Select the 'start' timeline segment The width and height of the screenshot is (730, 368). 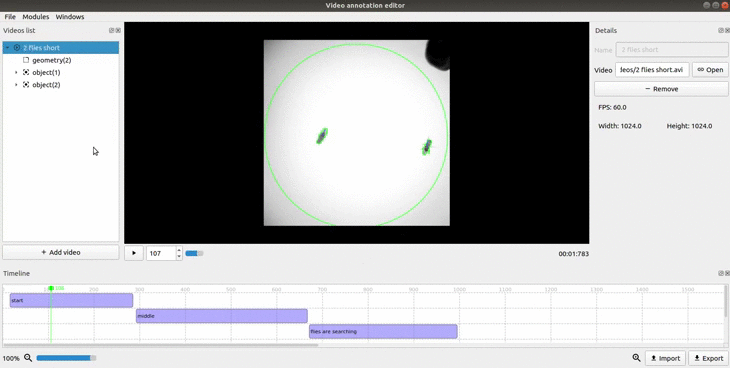point(71,300)
